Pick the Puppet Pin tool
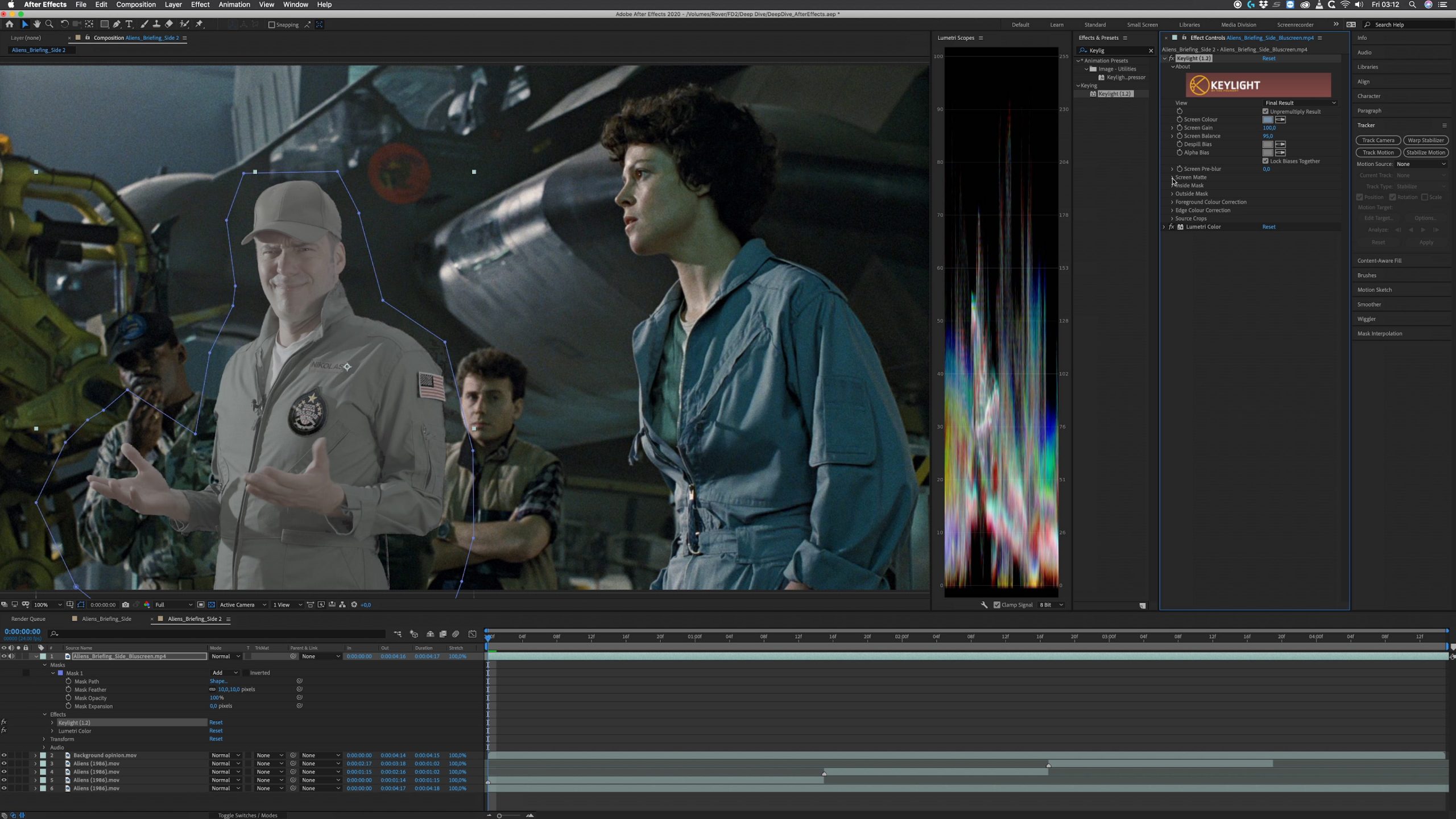1456x819 pixels. 199,24
